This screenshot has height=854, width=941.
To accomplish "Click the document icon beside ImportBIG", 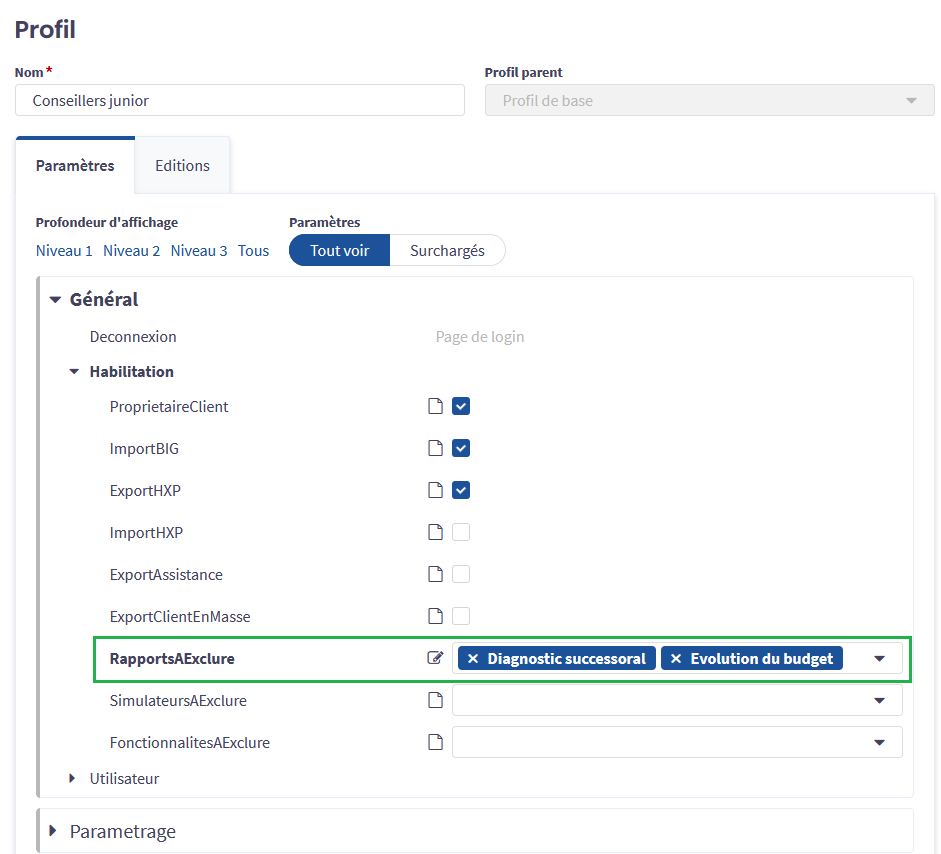I will 435,448.
